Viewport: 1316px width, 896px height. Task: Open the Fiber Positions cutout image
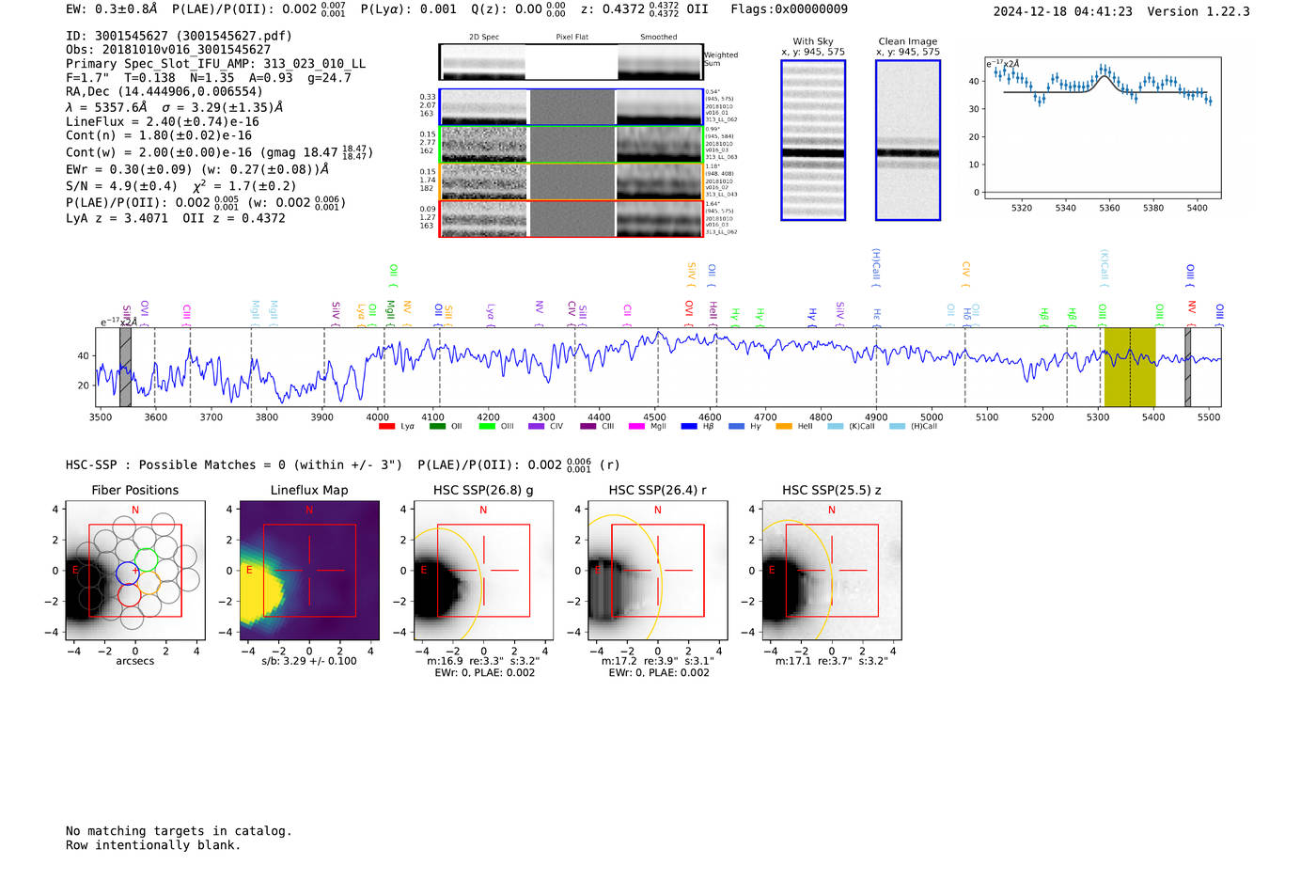(x=134, y=571)
